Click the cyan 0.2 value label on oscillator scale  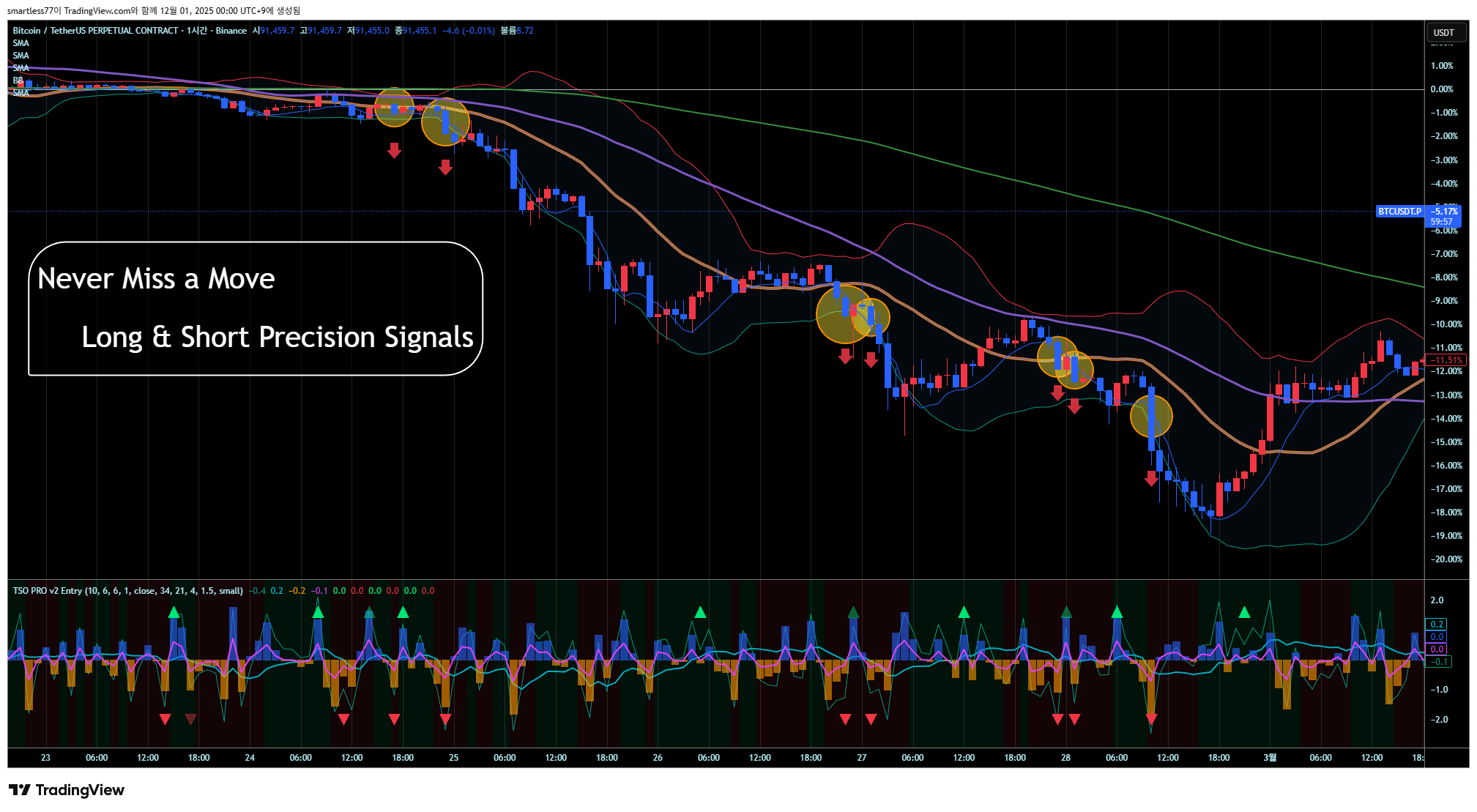pos(1436,625)
